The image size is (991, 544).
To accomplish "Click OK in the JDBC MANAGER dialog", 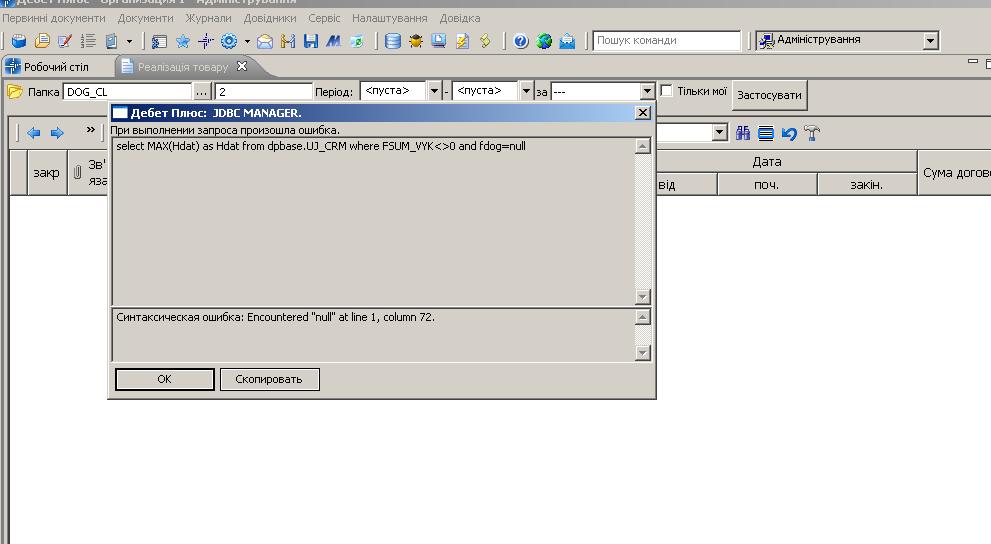I will pos(164,379).
